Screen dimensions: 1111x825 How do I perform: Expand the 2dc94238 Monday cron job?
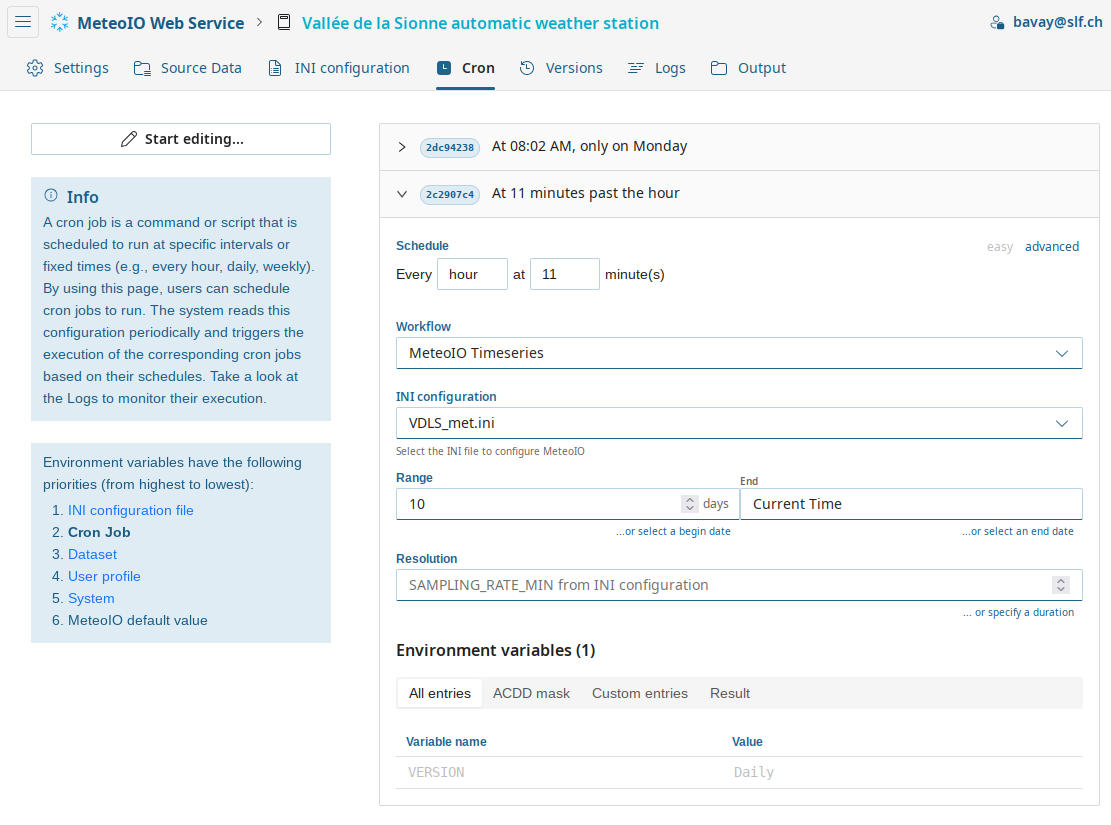point(402,147)
